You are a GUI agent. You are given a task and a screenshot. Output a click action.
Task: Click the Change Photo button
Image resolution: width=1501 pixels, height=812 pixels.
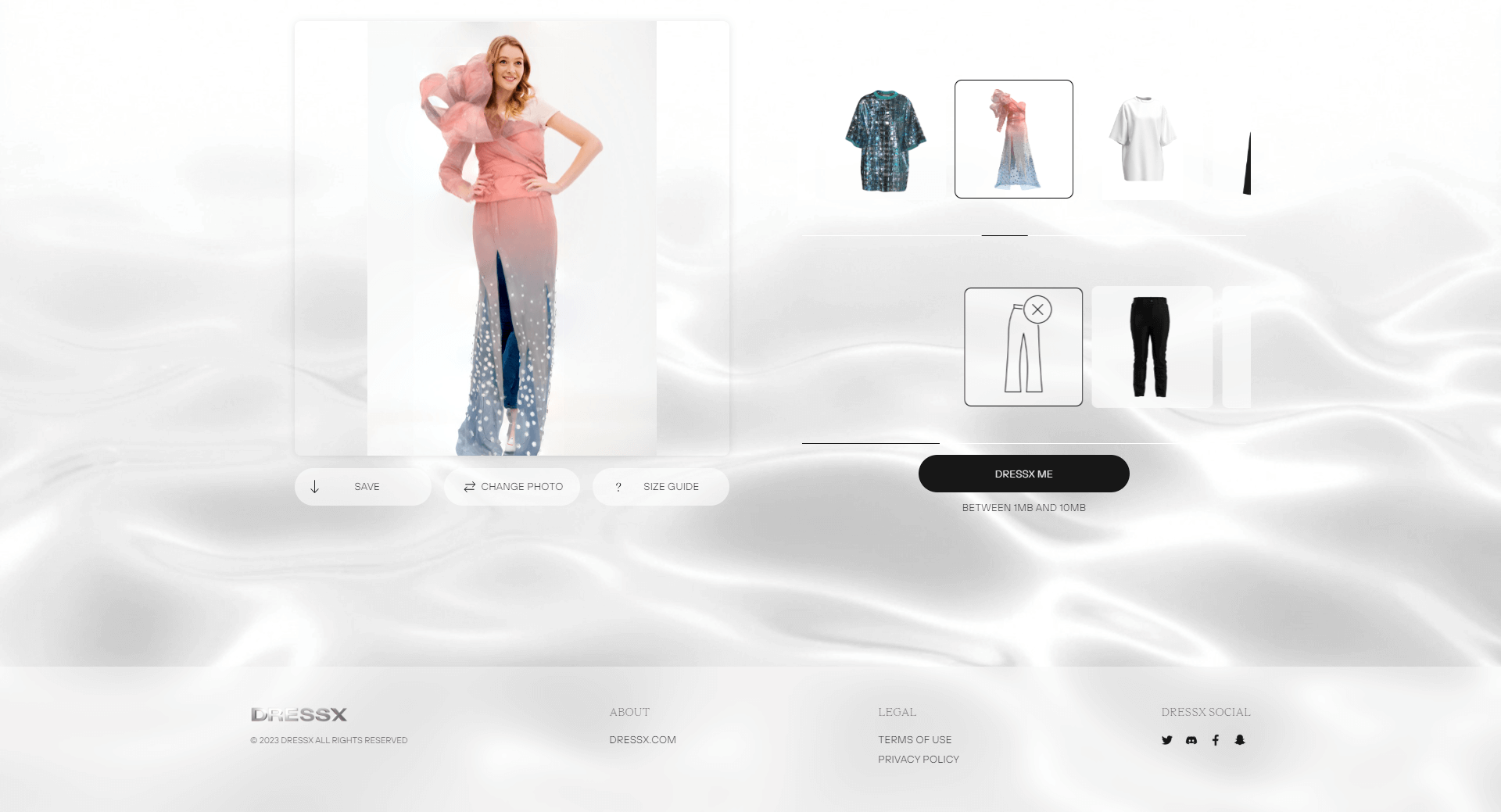pos(512,486)
